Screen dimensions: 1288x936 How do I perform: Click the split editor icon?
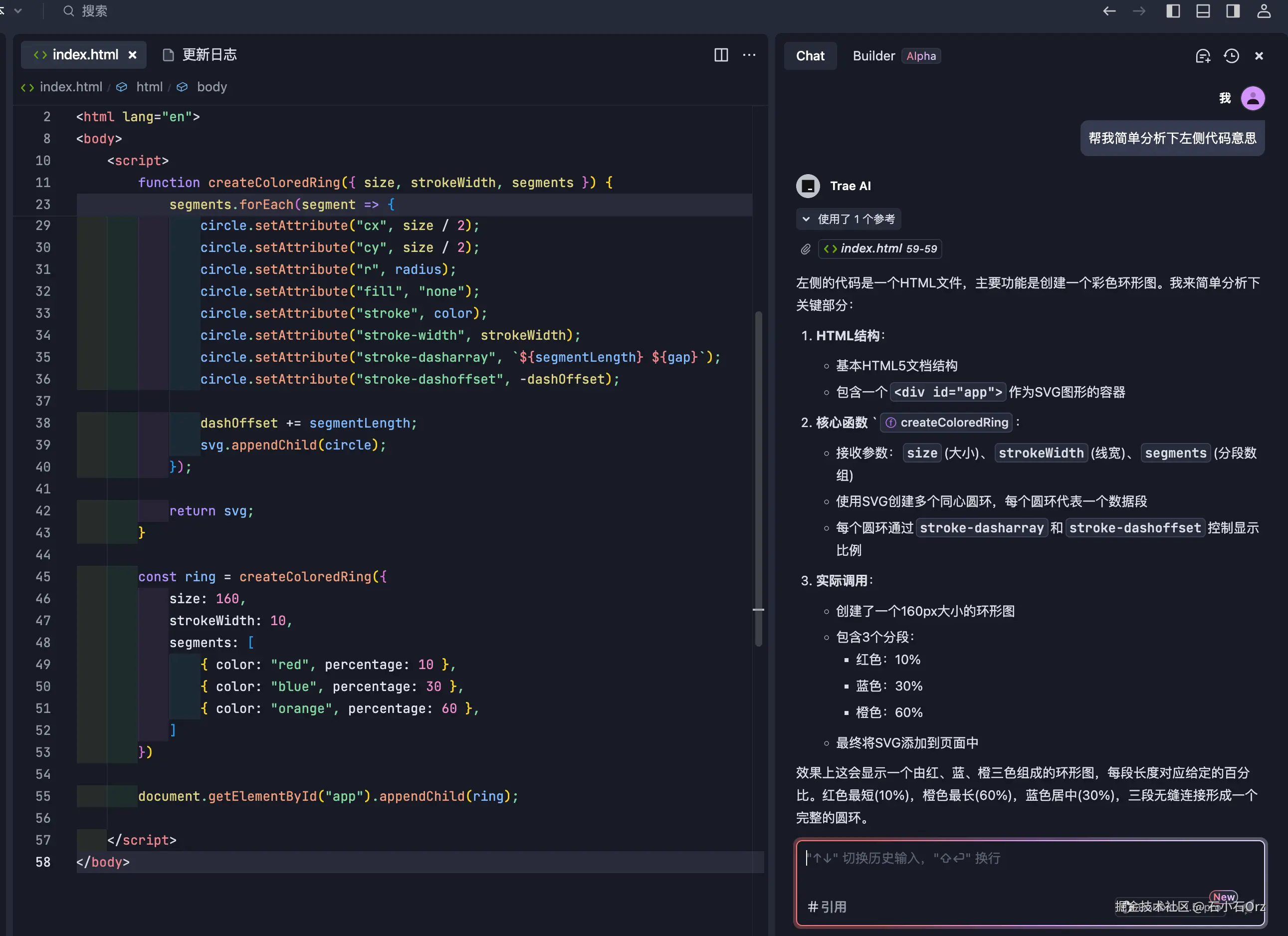click(721, 54)
